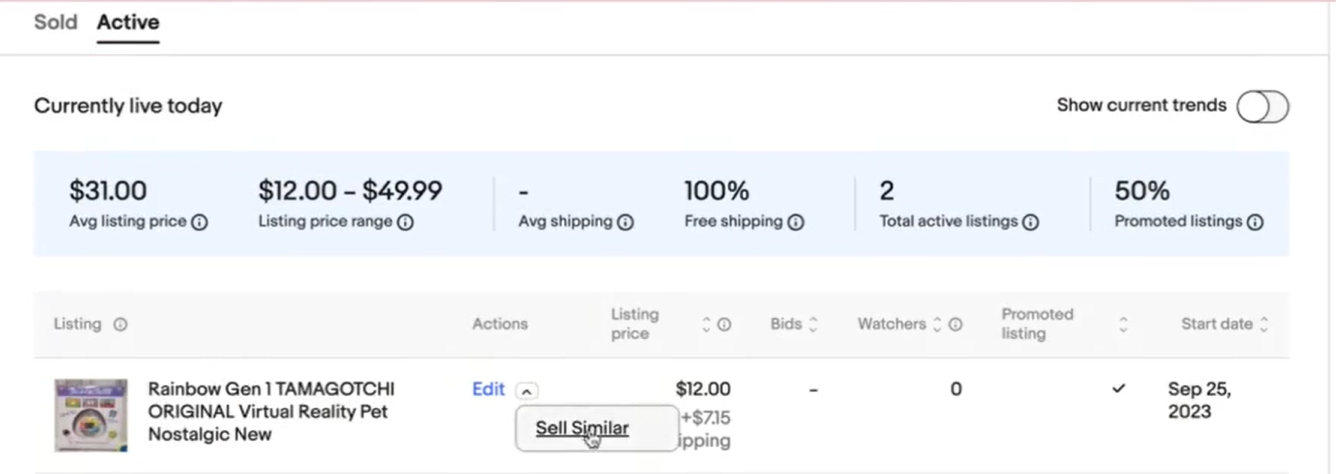This screenshot has height=474, width=1336.
Task: Sort listings by Bids column
Action: click(x=813, y=324)
